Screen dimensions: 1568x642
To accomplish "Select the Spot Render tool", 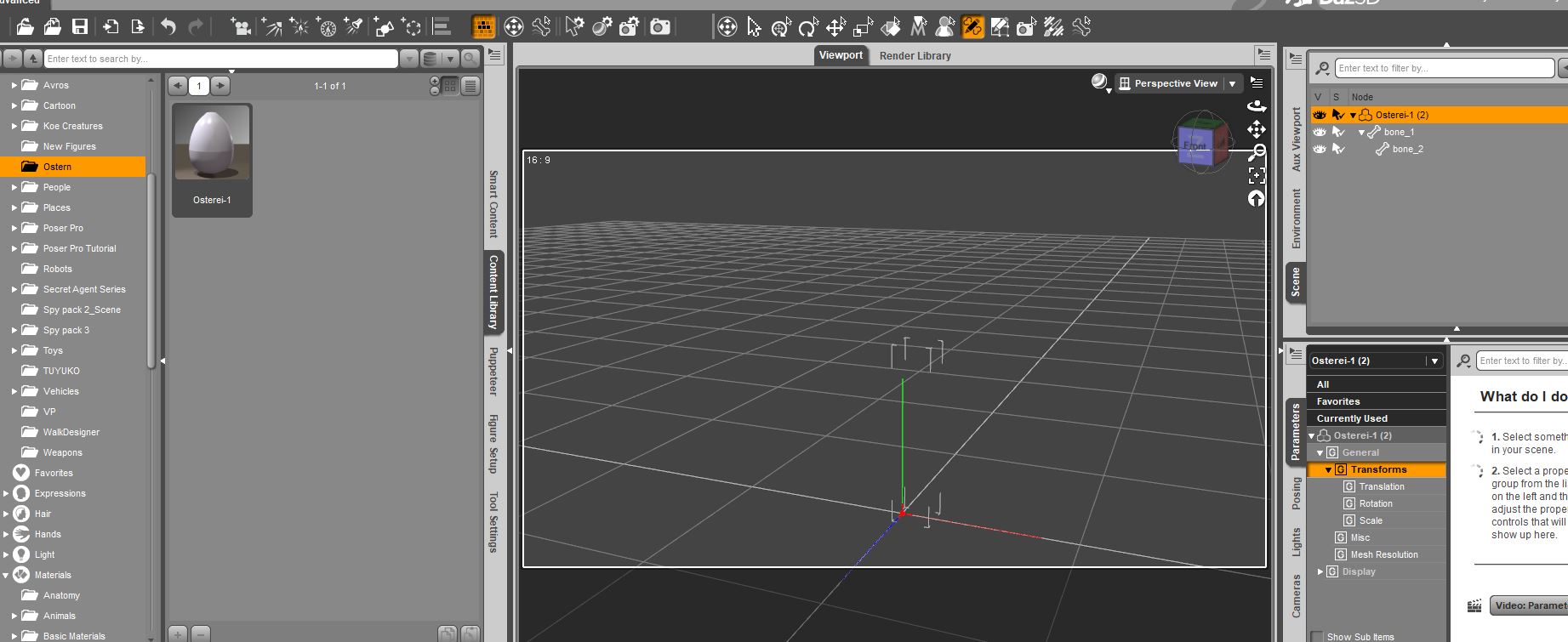I will [x=1027, y=27].
